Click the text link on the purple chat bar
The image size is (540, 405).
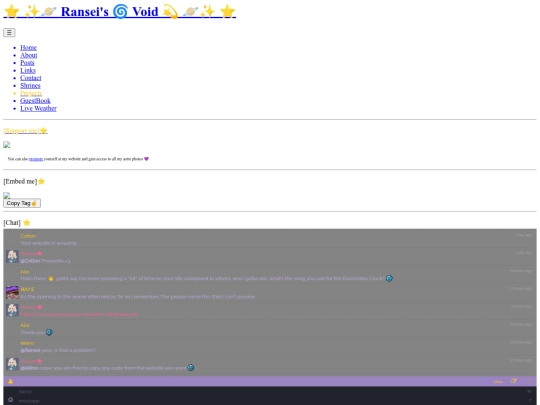(x=498, y=382)
